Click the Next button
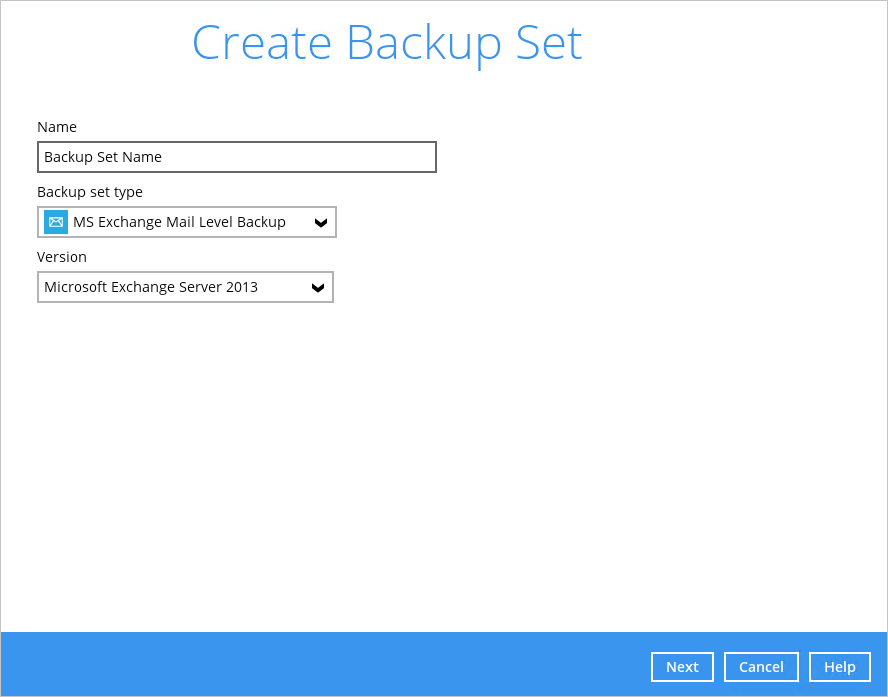888x697 pixels. tap(682, 667)
